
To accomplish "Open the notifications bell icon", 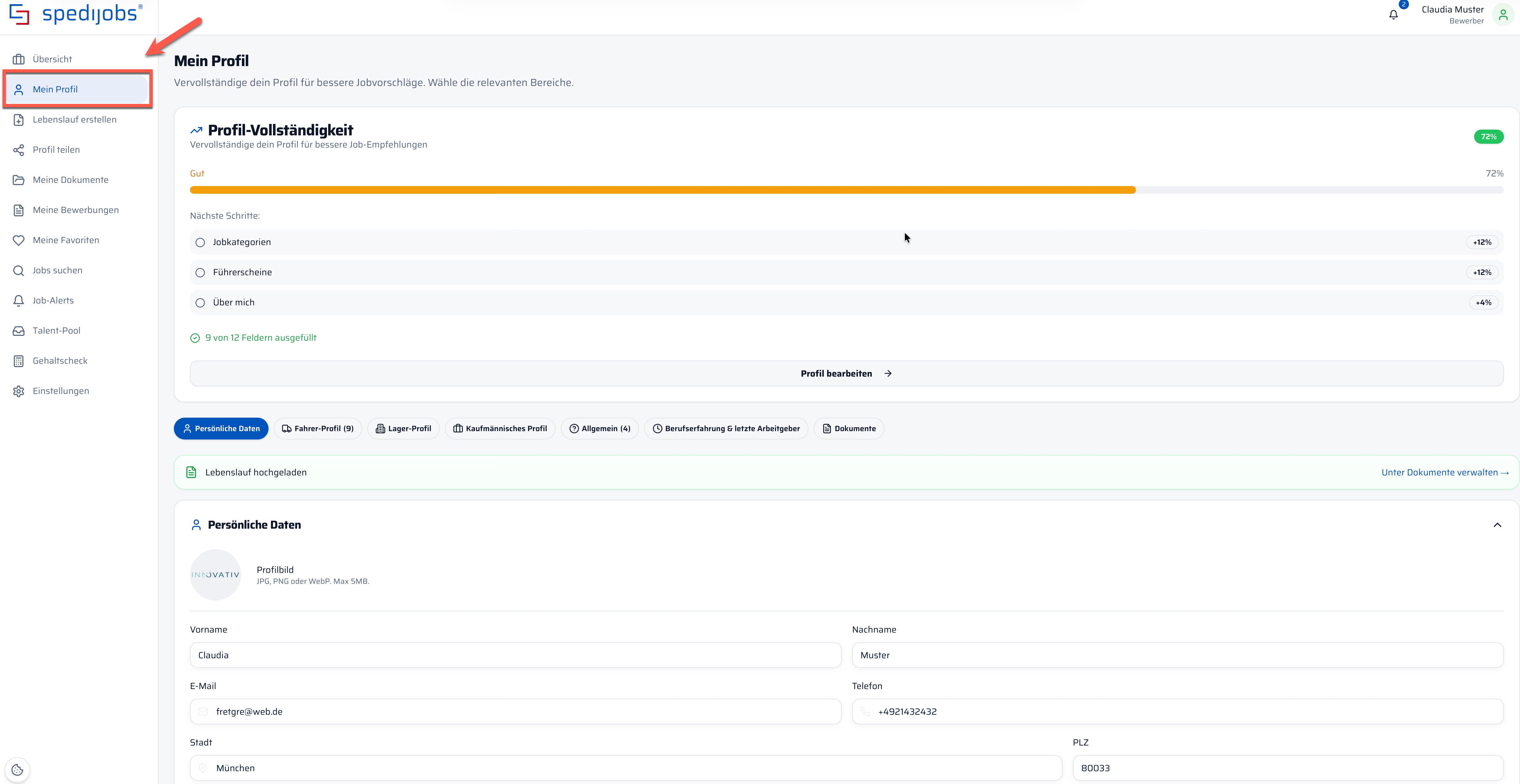I will [1393, 15].
